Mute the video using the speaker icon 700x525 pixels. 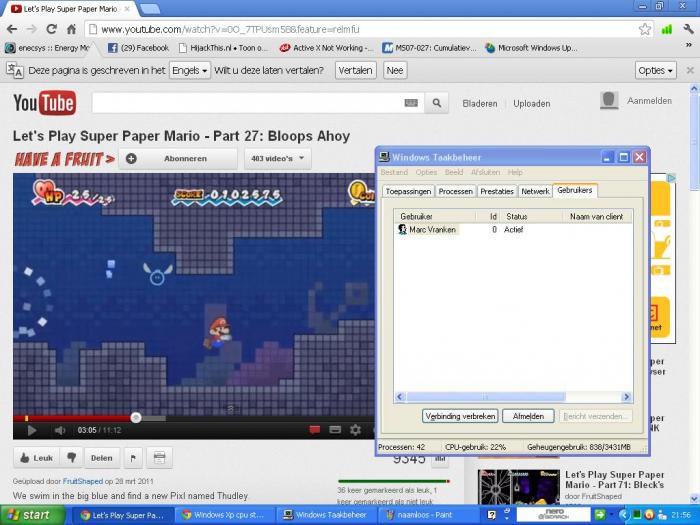[x=59, y=430]
